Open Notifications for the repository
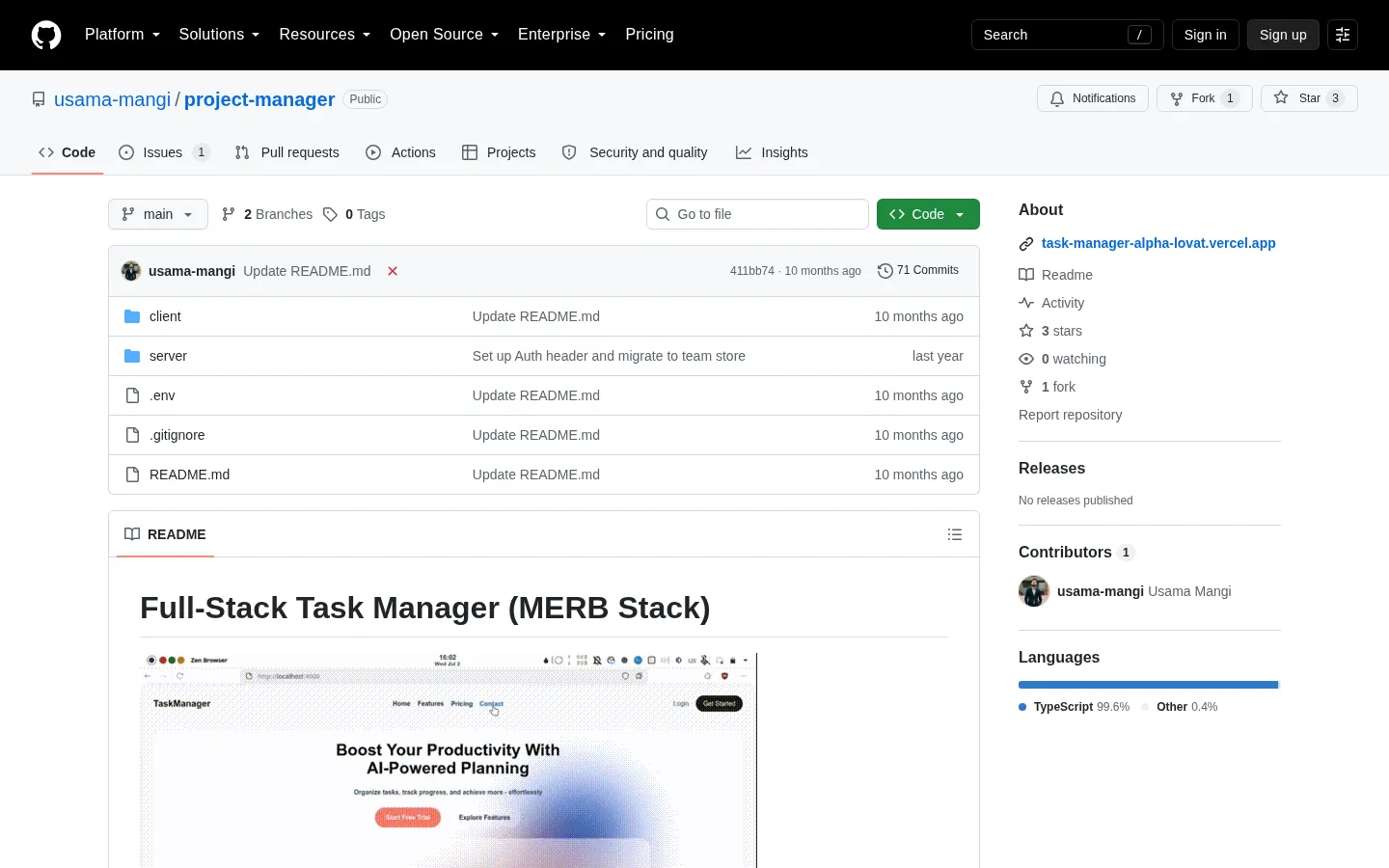The image size is (1389, 868). (x=1093, y=98)
